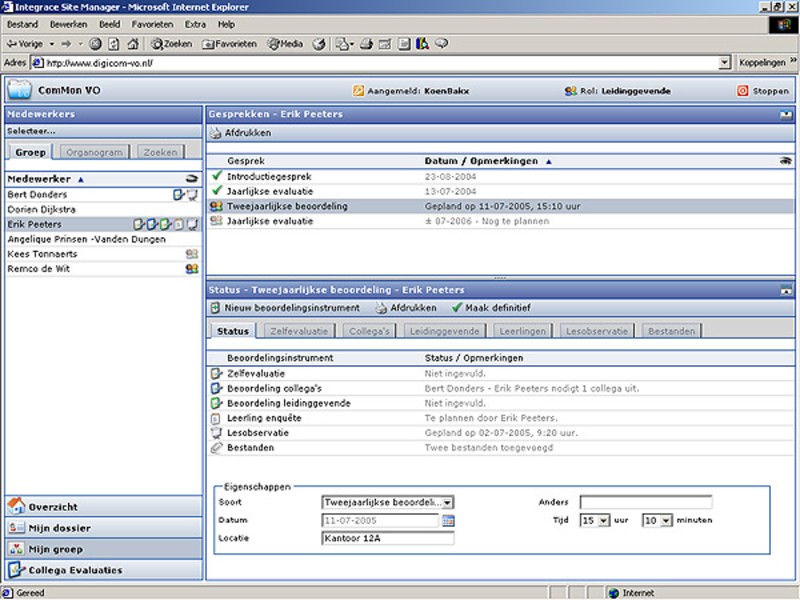The width and height of the screenshot is (800, 600).
Task: Click the Nieuw beoordelingsinstrument icon
Action: point(216,308)
